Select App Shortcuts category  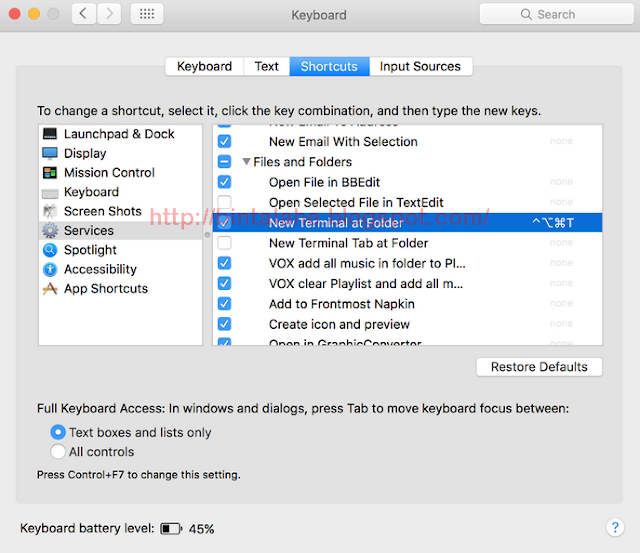coord(120,289)
